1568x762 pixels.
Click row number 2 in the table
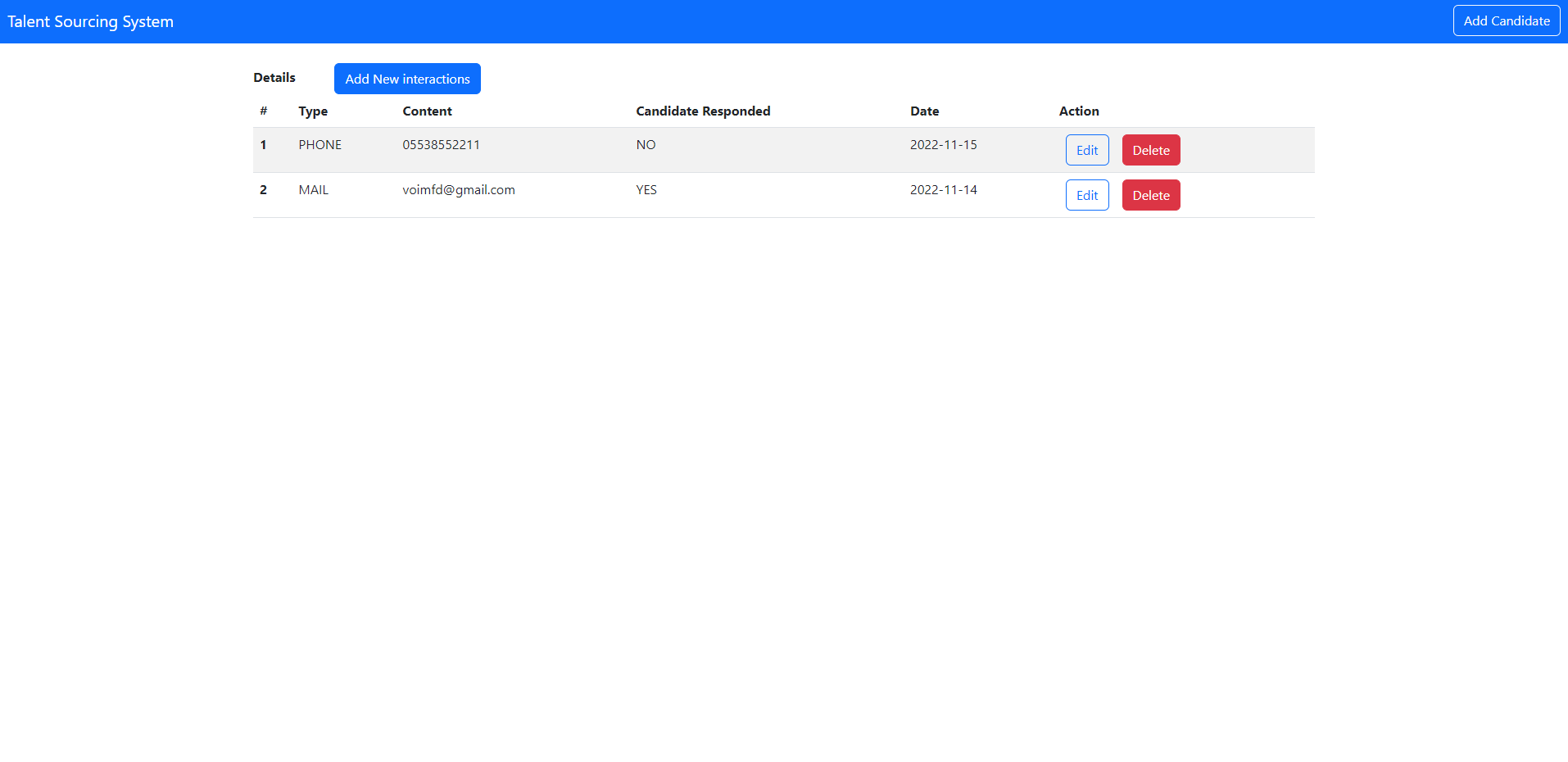pyautogui.click(x=264, y=189)
